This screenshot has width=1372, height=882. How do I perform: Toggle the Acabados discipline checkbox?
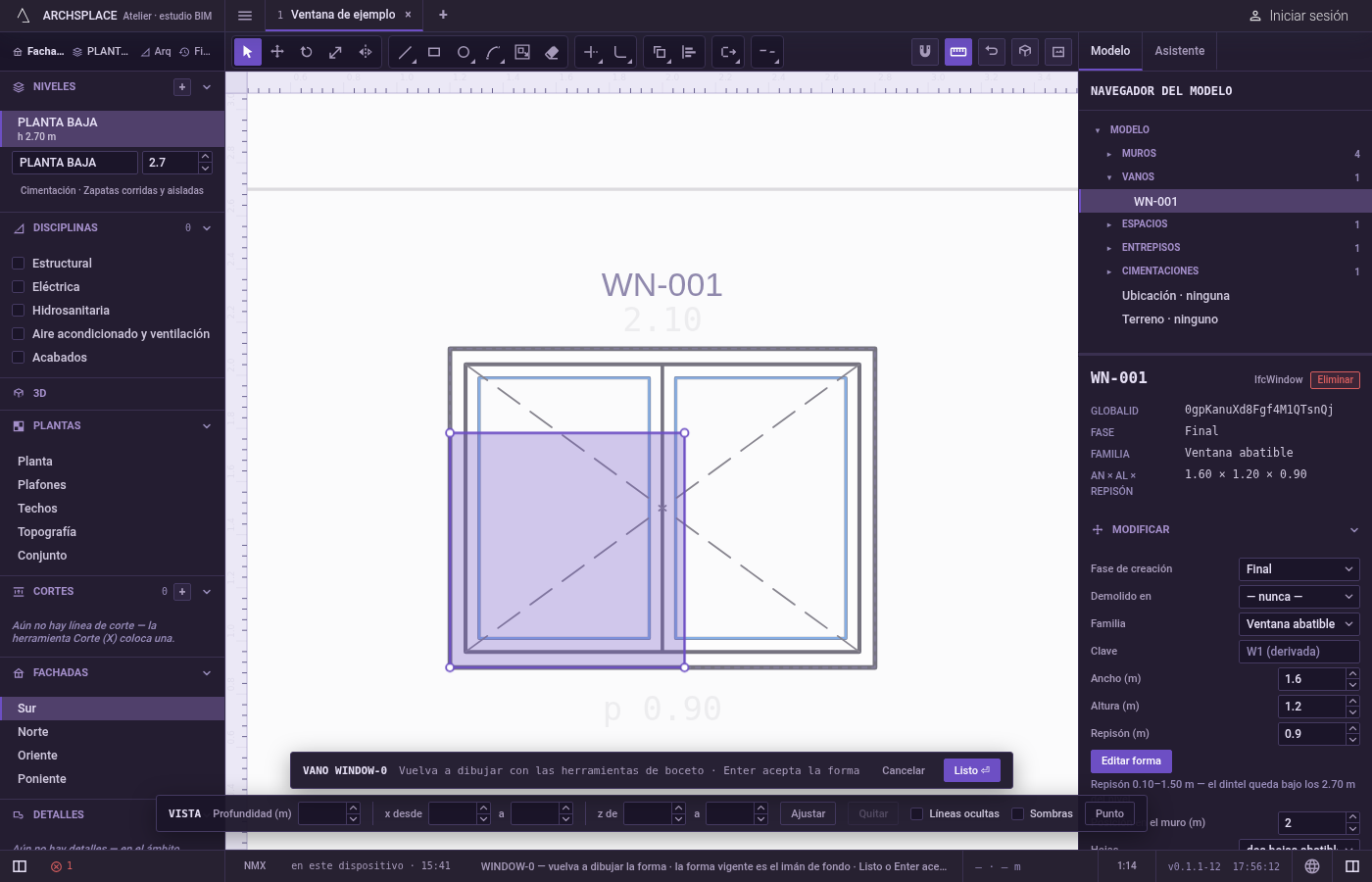point(18,357)
